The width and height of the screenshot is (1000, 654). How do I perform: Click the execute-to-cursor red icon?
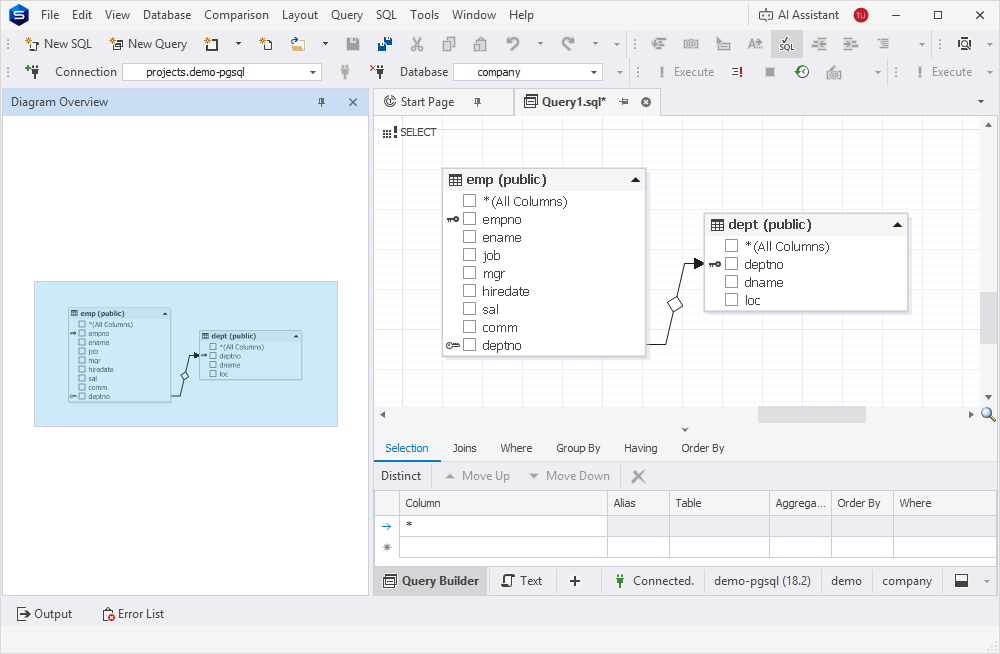coord(737,72)
